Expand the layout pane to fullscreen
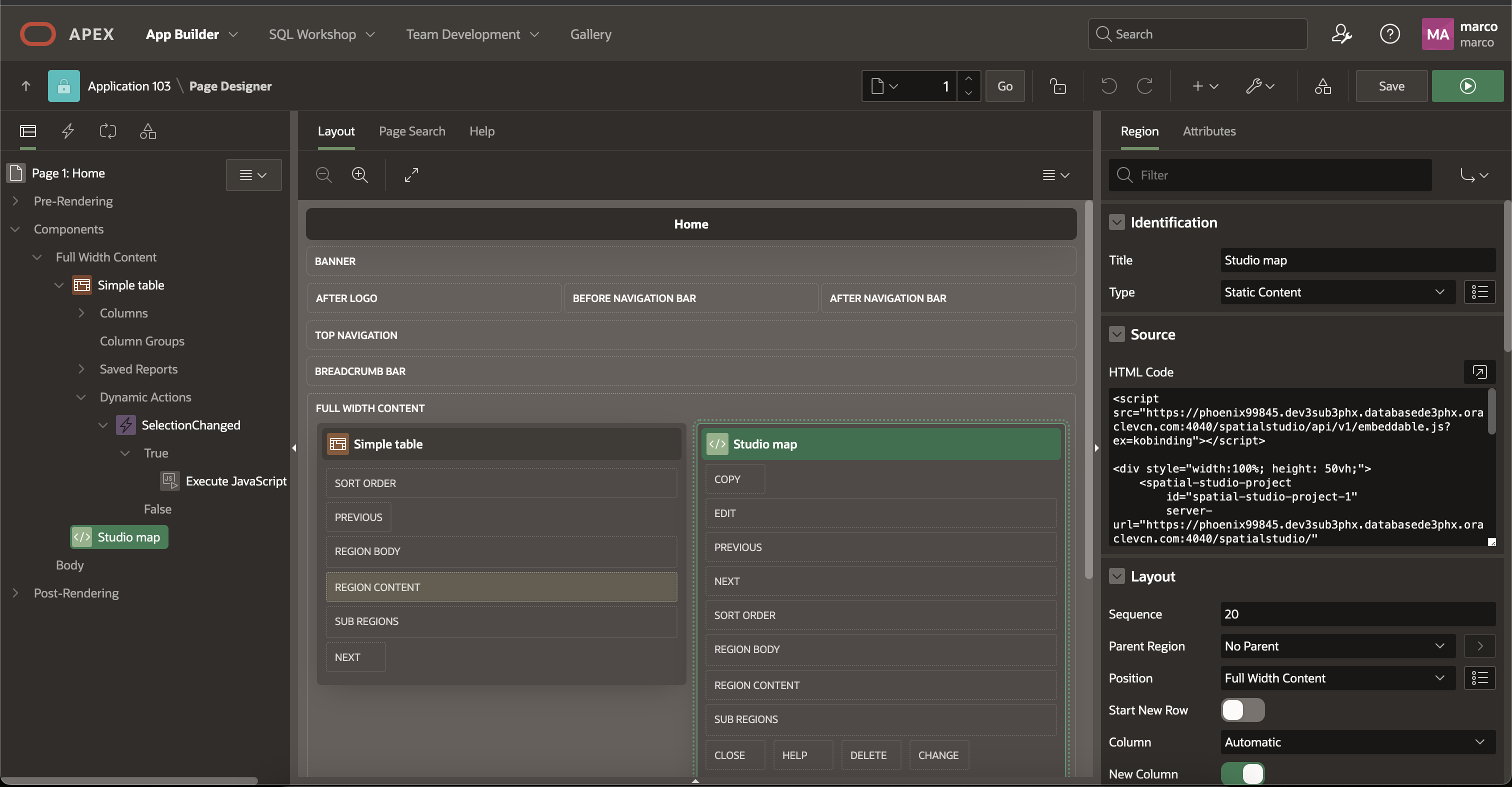This screenshot has height=787, width=1512. (411, 174)
